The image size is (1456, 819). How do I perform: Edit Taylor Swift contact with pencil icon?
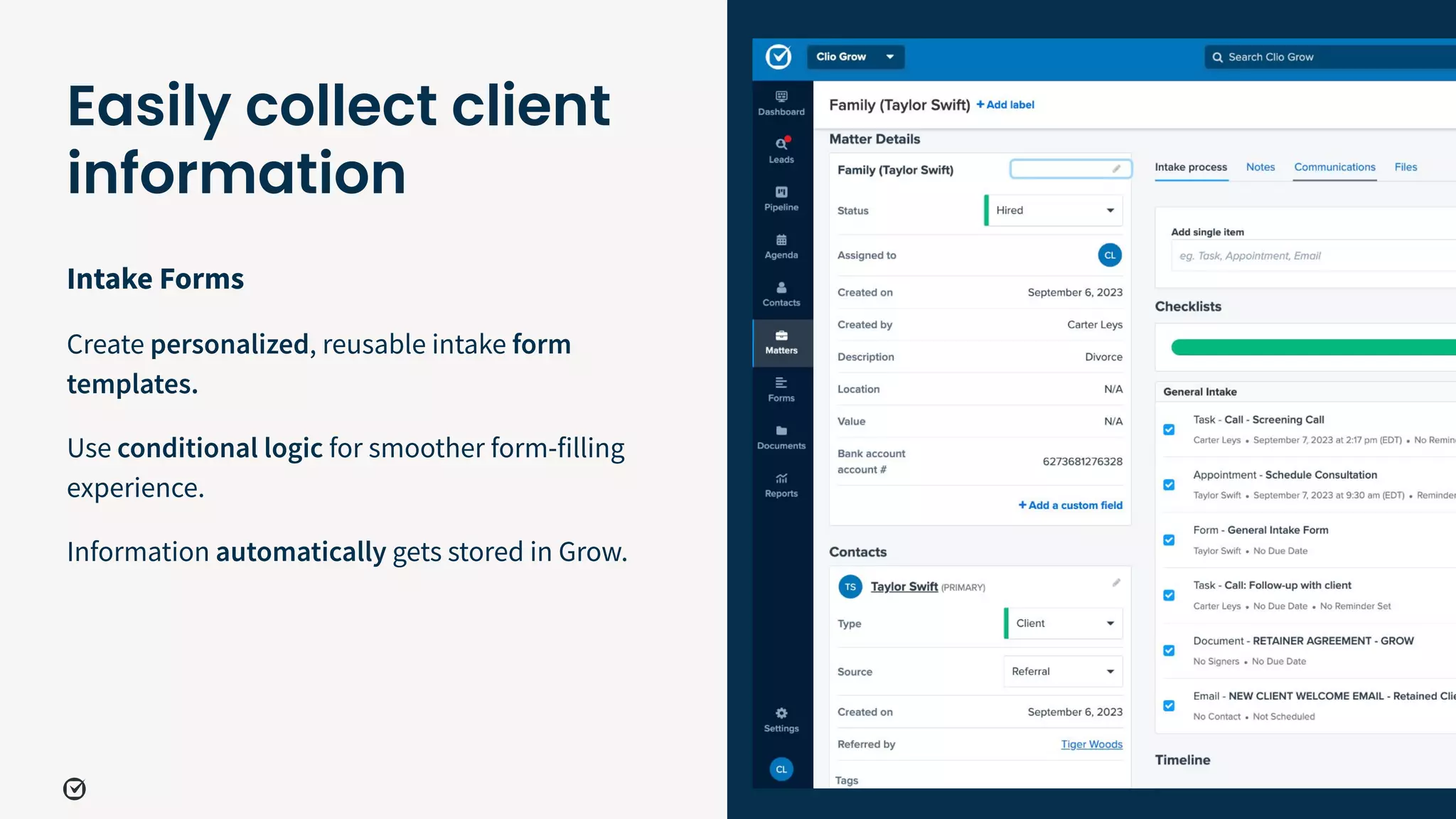pos(1116,582)
